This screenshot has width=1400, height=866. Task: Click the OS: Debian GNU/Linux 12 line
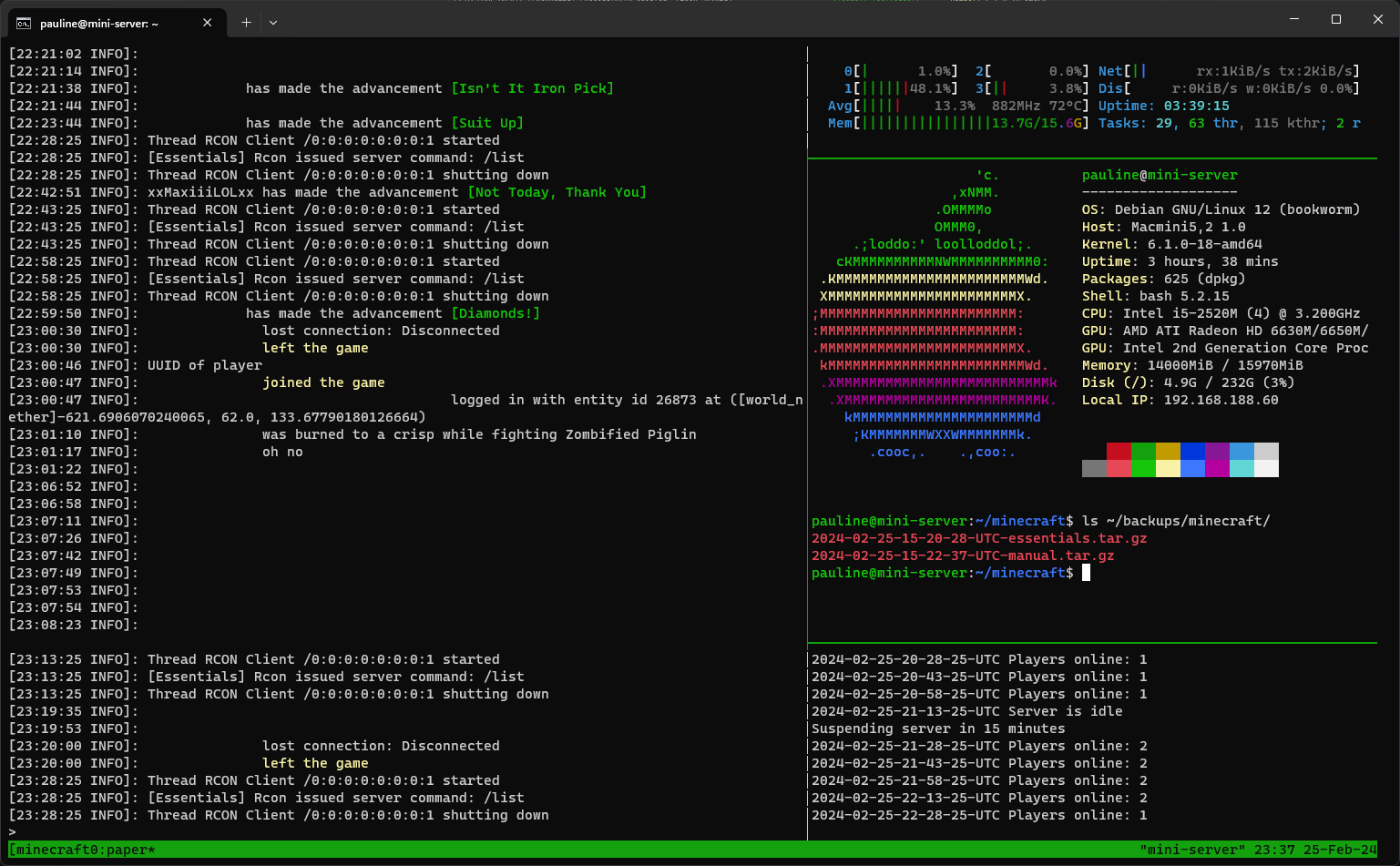coord(1221,209)
